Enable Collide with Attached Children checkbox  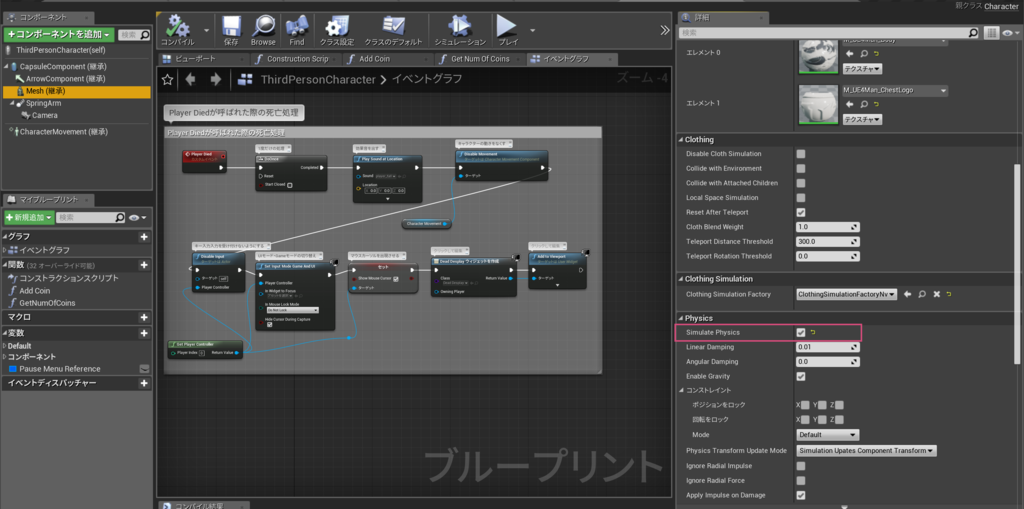(x=801, y=183)
